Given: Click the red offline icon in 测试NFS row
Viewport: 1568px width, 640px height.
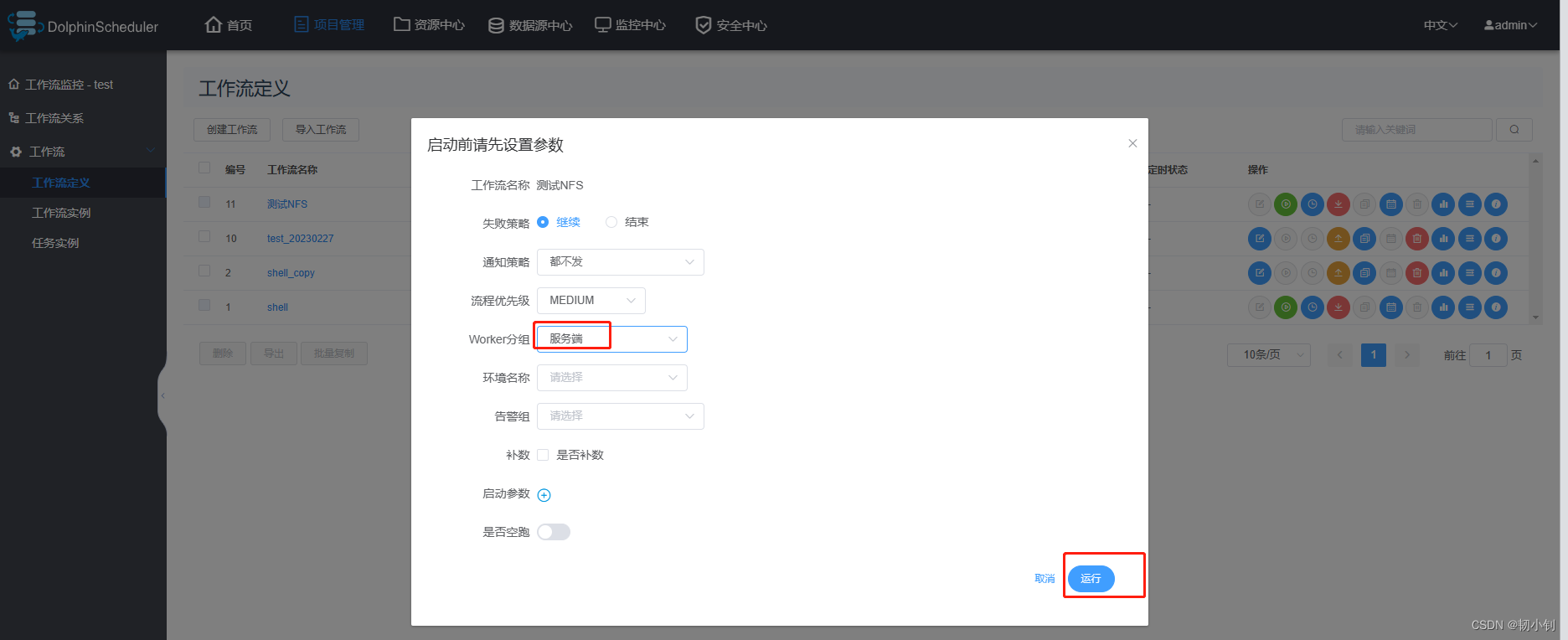Looking at the screenshot, I should coord(1338,204).
